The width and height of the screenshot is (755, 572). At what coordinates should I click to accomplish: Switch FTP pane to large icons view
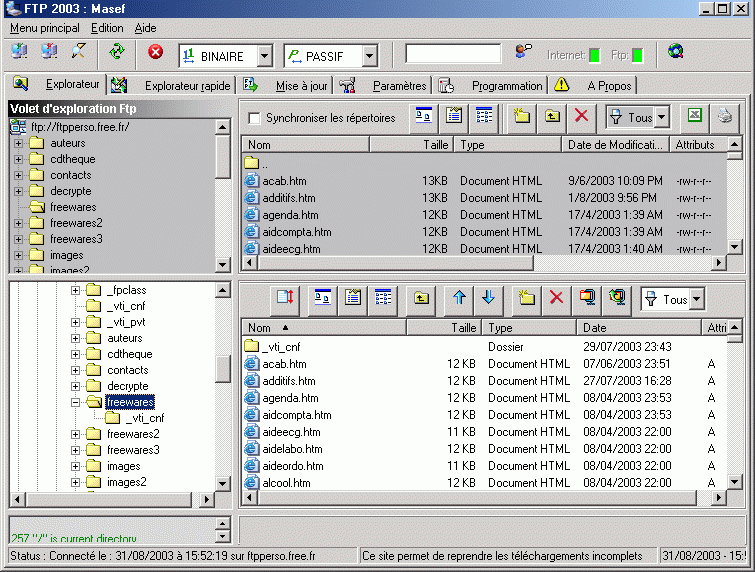[x=424, y=117]
